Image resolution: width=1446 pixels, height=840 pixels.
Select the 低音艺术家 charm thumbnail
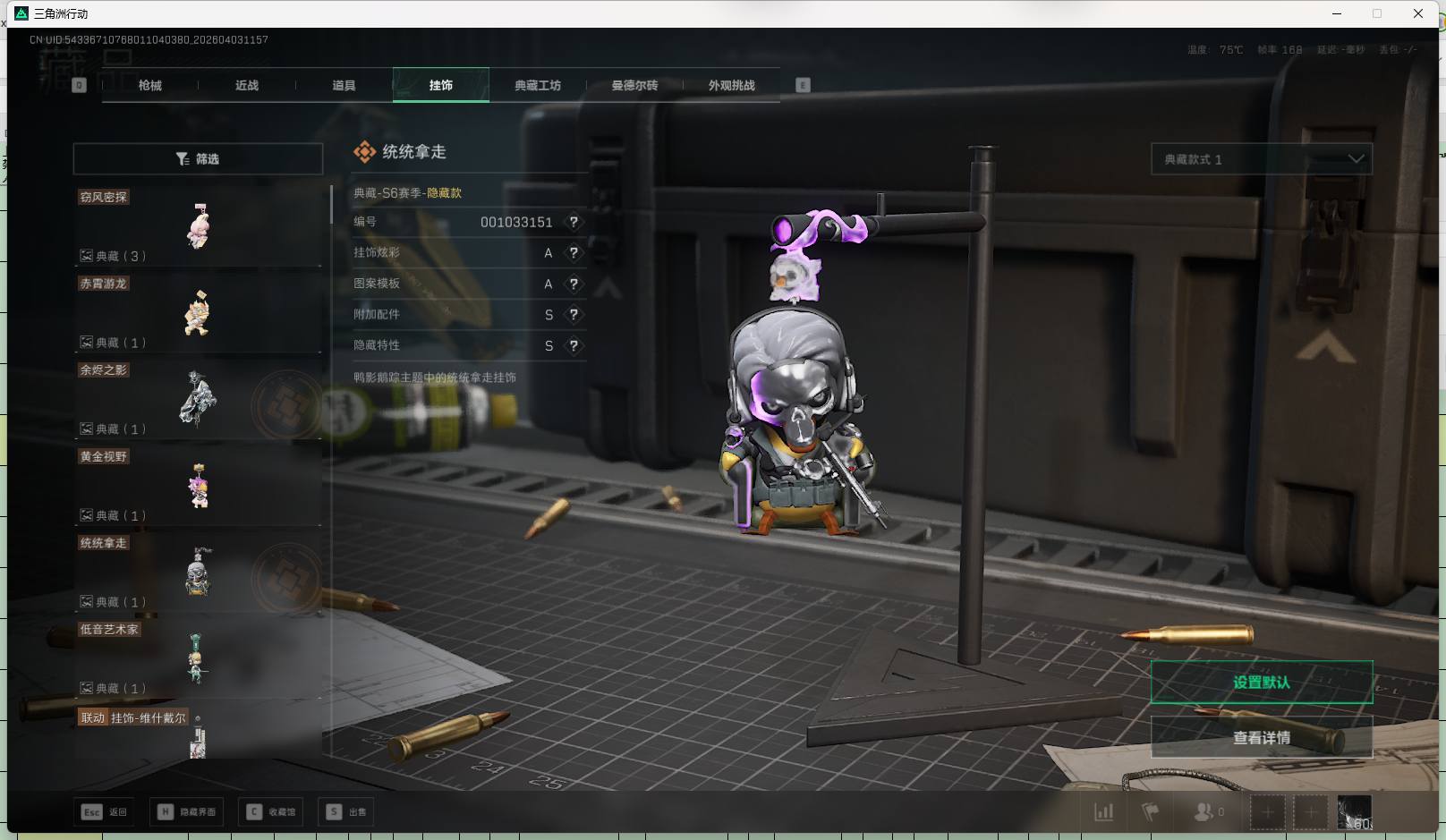[x=197, y=658]
